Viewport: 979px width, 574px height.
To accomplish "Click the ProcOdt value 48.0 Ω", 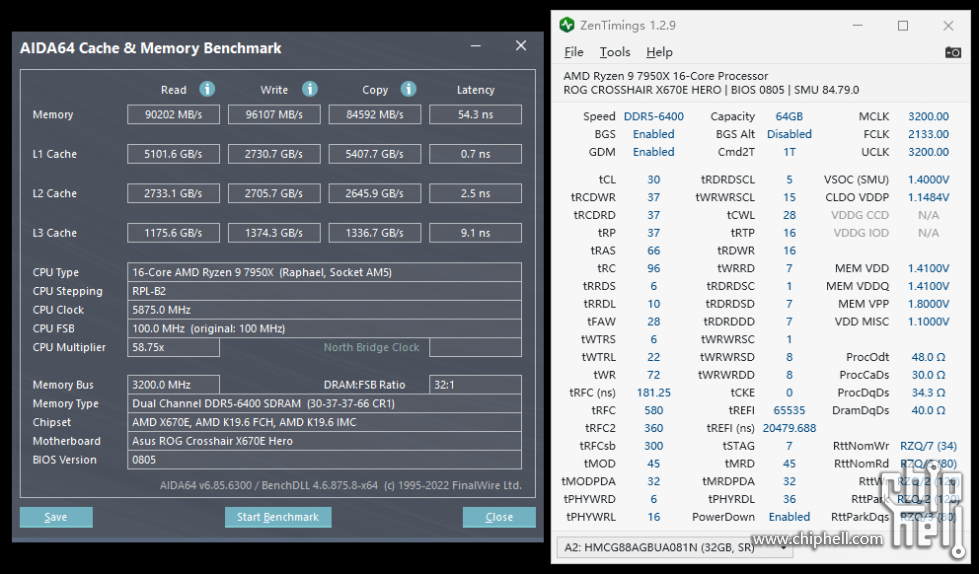I will pos(928,357).
